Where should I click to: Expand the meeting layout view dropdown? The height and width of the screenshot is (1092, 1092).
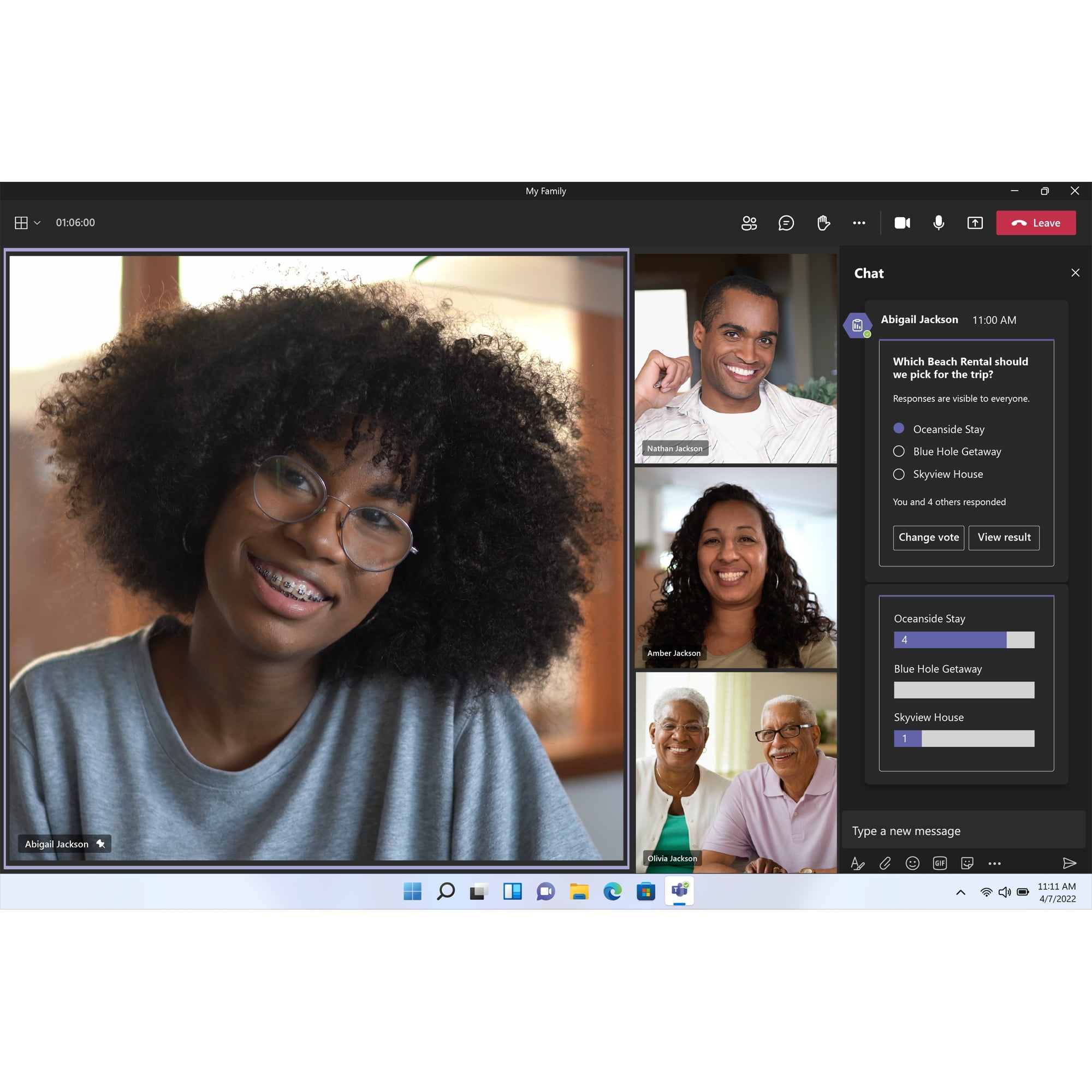click(x=37, y=222)
